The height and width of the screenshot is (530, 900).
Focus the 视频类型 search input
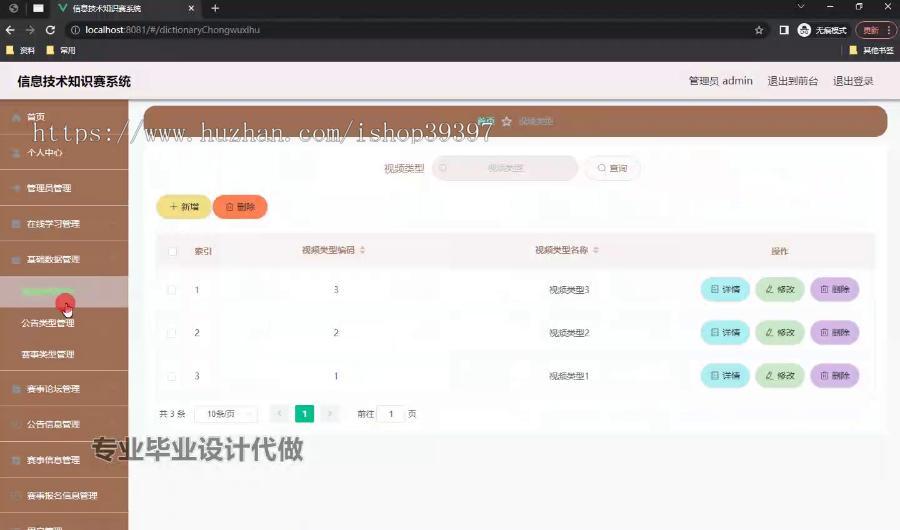[505, 168]
